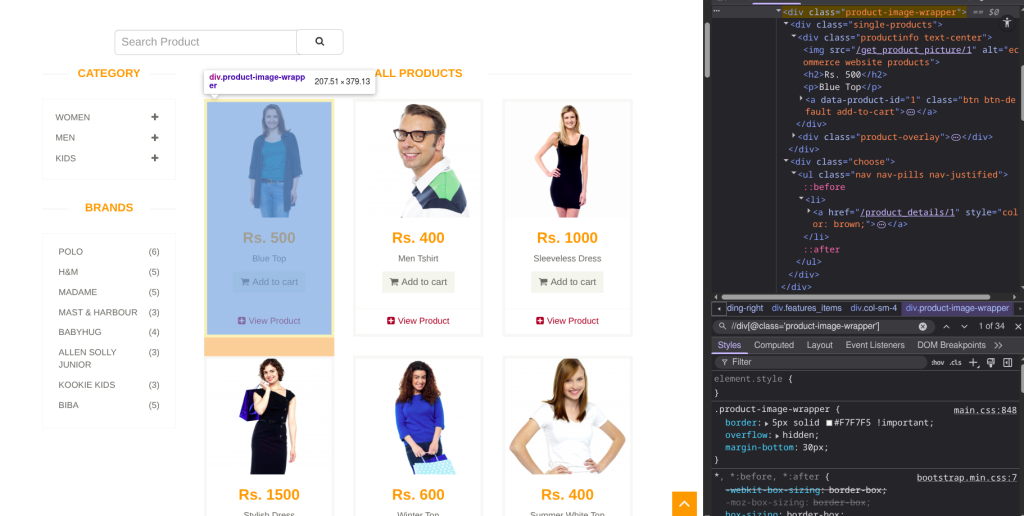Click the search magnifier button
Viewport: 1024px width, 516px height.
(x=319, y=42)
